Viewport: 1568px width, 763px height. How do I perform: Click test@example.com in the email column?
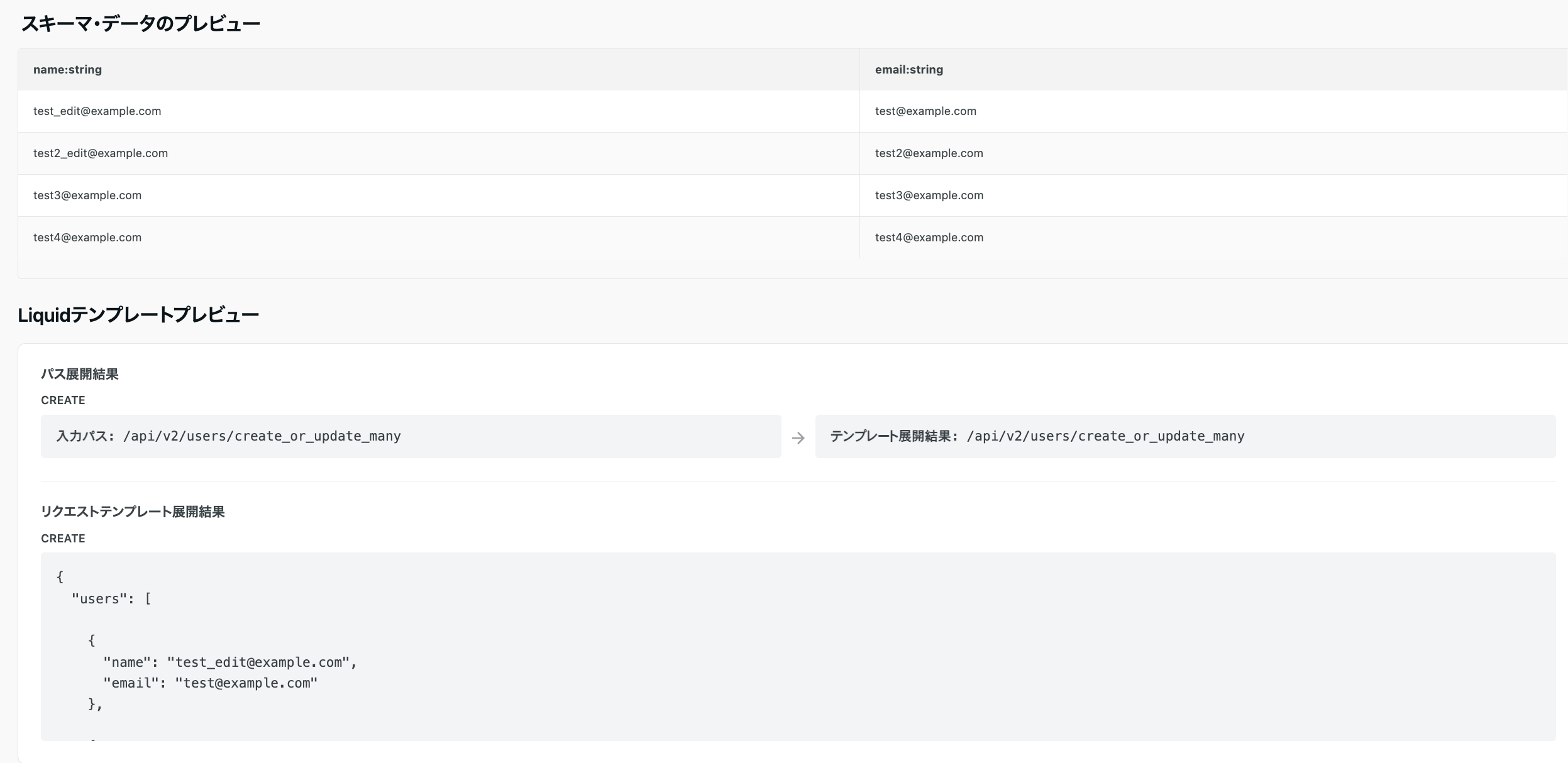tap(925, 111)
